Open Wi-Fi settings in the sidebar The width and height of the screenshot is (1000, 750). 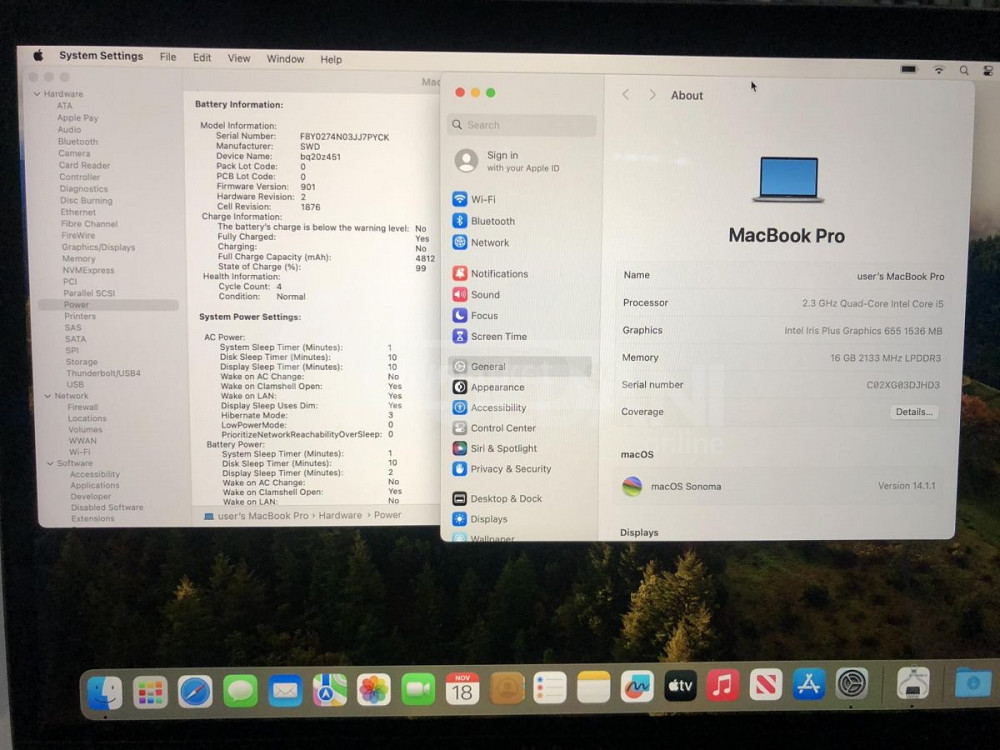click(x=482, y=200)
